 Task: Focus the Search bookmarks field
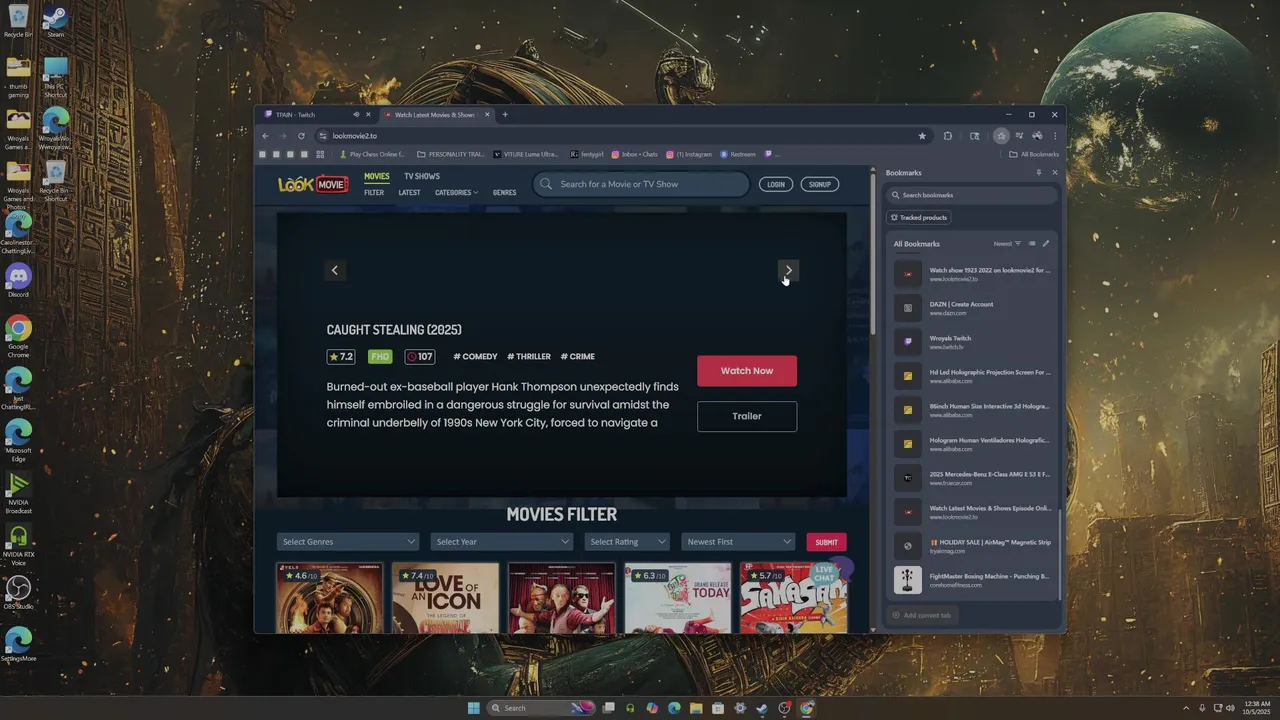point(973,195)
